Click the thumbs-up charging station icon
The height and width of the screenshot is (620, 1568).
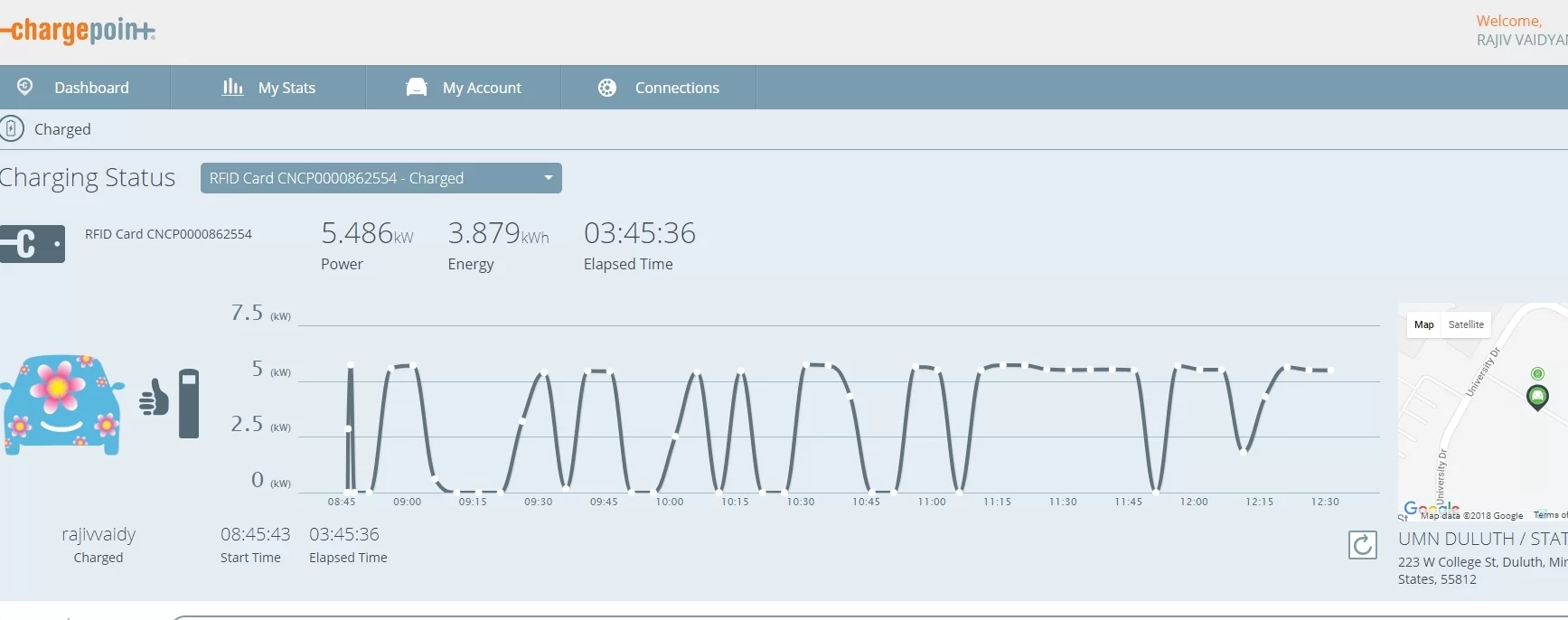[x=170, y=402]
